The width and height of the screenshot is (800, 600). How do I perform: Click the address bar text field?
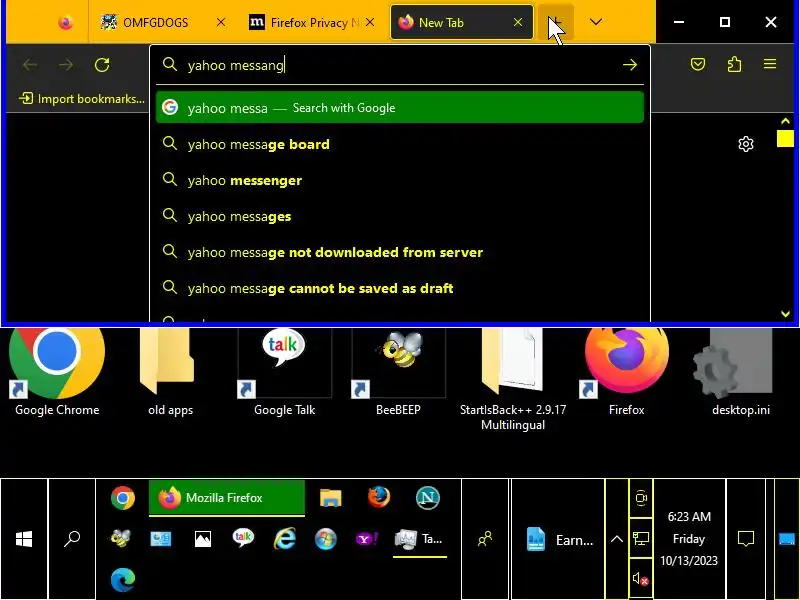tap(398, 65)
